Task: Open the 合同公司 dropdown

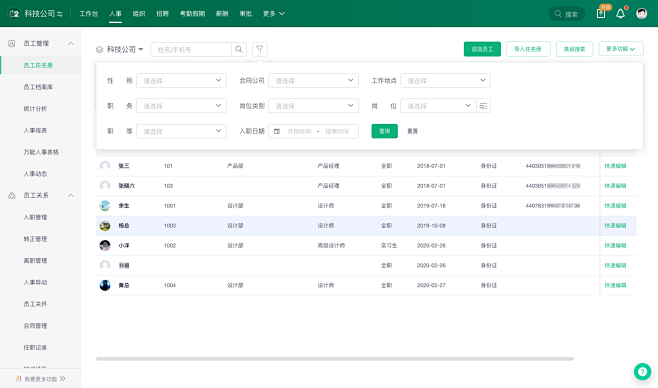Action: click(x=313, y=81)
